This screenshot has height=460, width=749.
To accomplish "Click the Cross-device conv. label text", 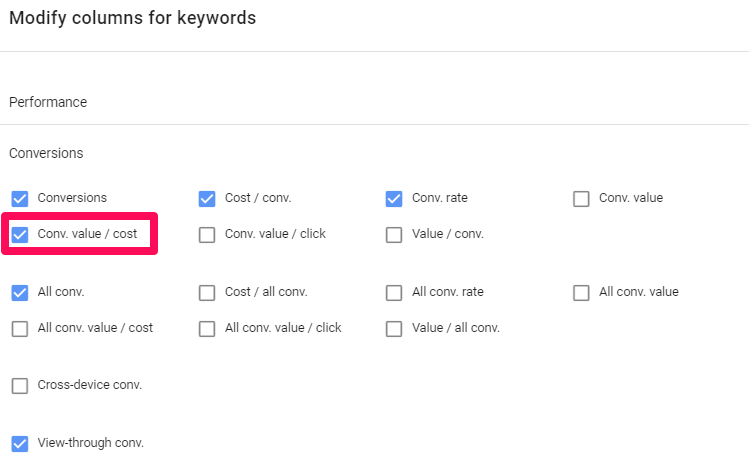I will (x=90, y=385).
